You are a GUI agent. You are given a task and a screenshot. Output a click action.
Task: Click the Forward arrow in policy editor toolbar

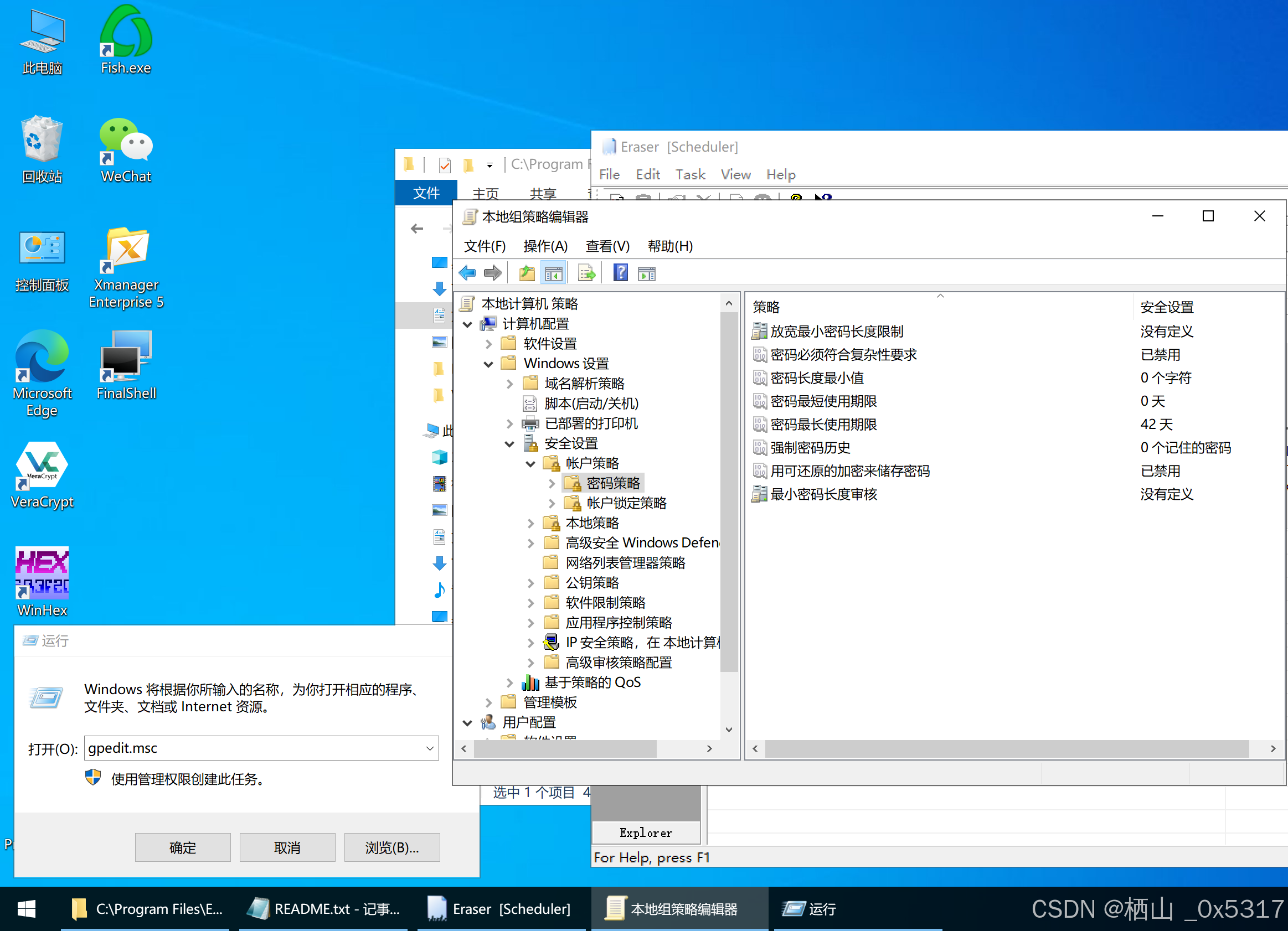click(492, 273)
